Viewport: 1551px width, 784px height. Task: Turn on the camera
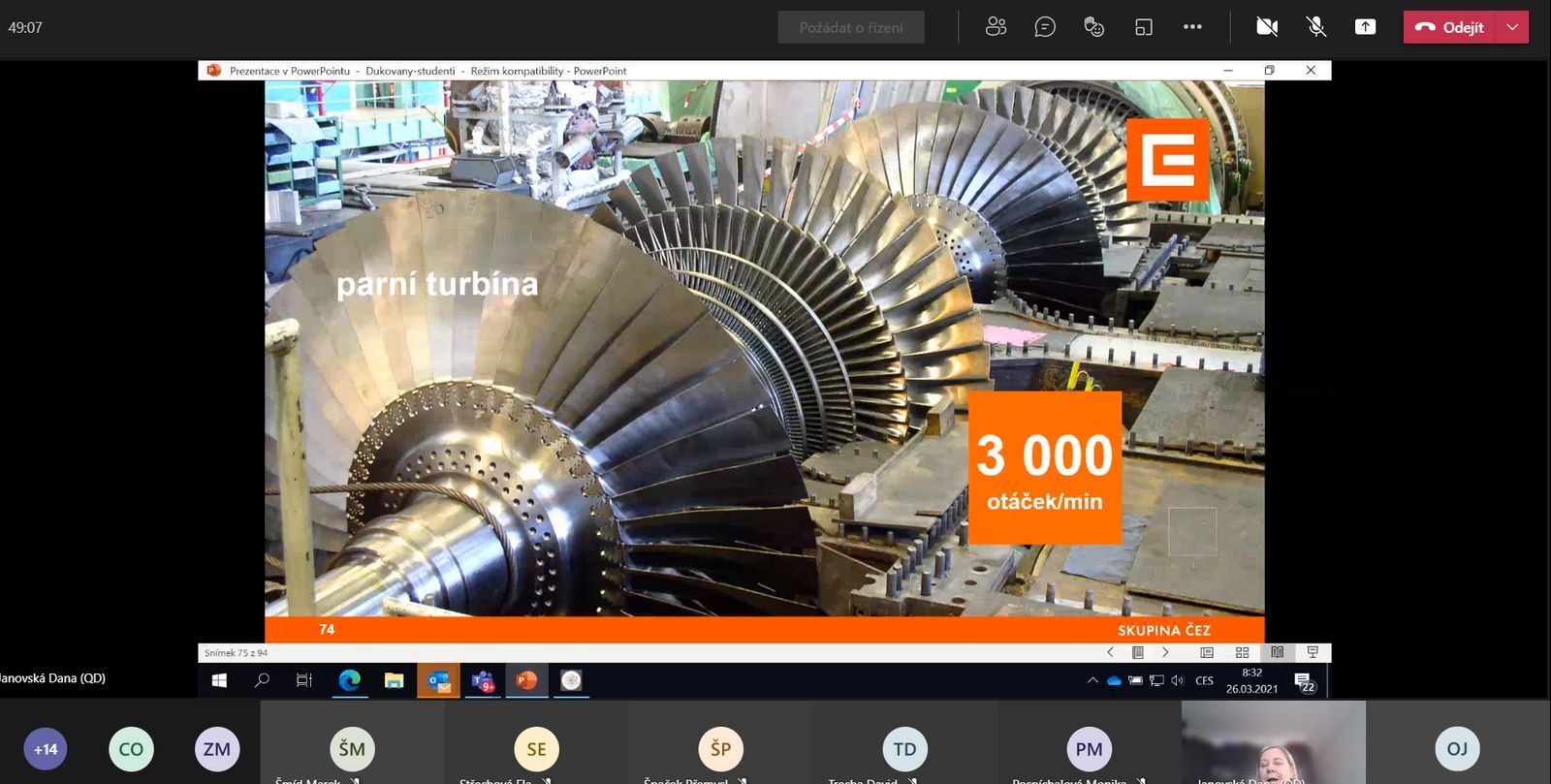click(x=1266, y=27)
